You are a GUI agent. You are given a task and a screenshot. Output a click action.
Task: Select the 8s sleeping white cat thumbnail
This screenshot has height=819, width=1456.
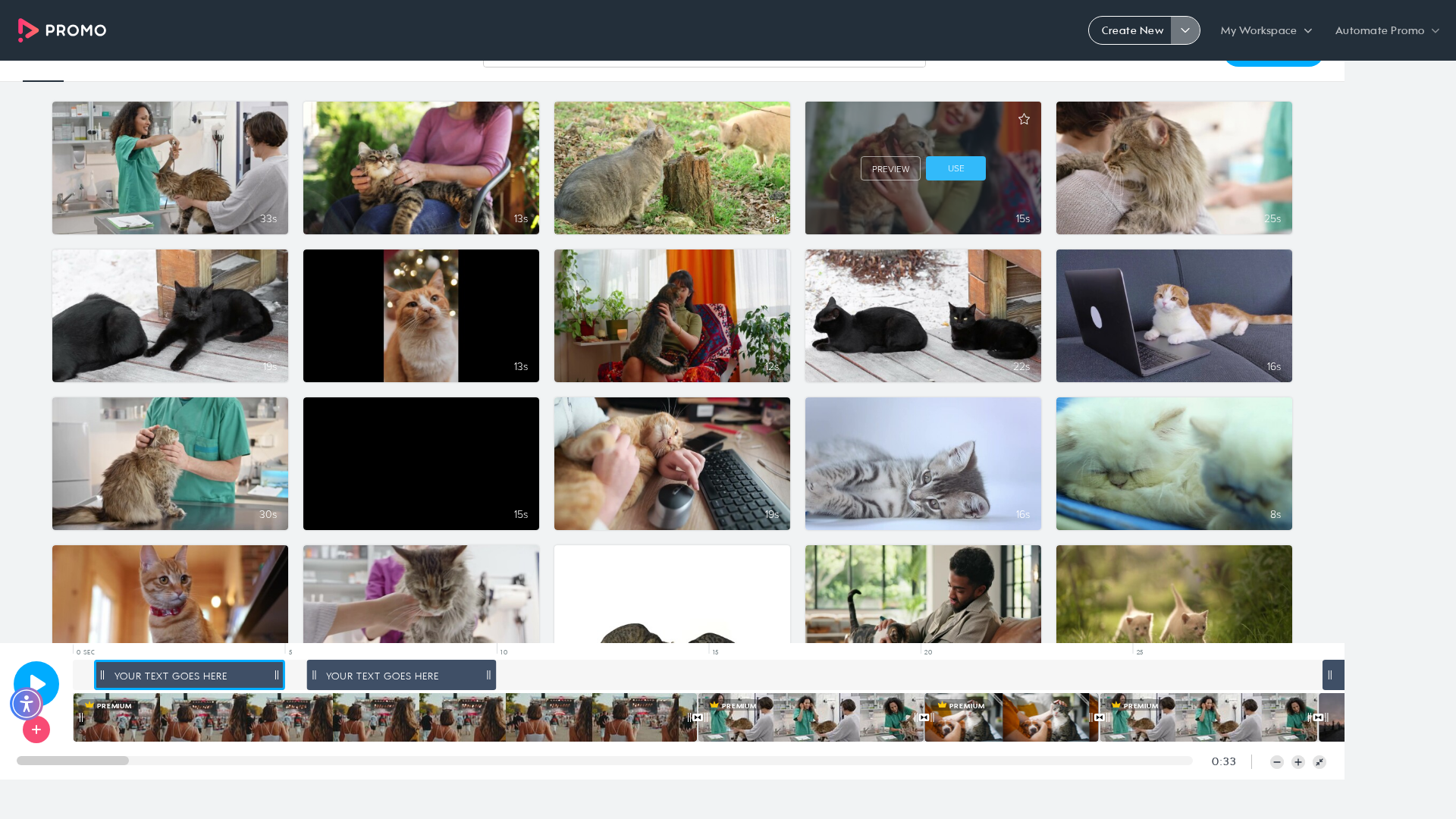1174,463
